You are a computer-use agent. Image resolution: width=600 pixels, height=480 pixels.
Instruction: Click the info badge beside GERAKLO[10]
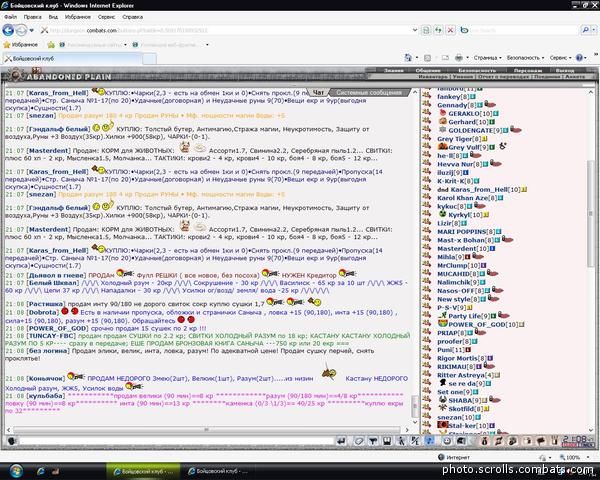click(496, 114)
